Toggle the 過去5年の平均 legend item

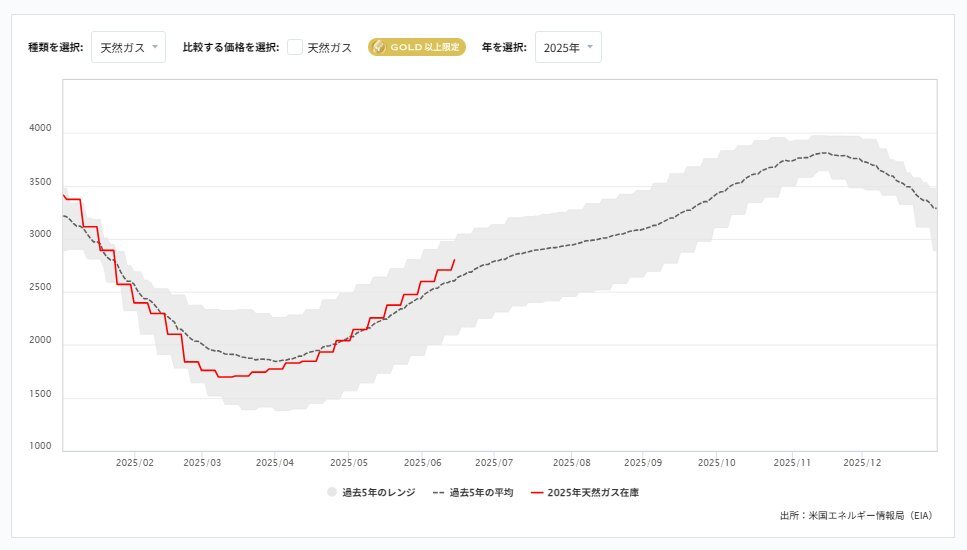(x=473, y=492)
